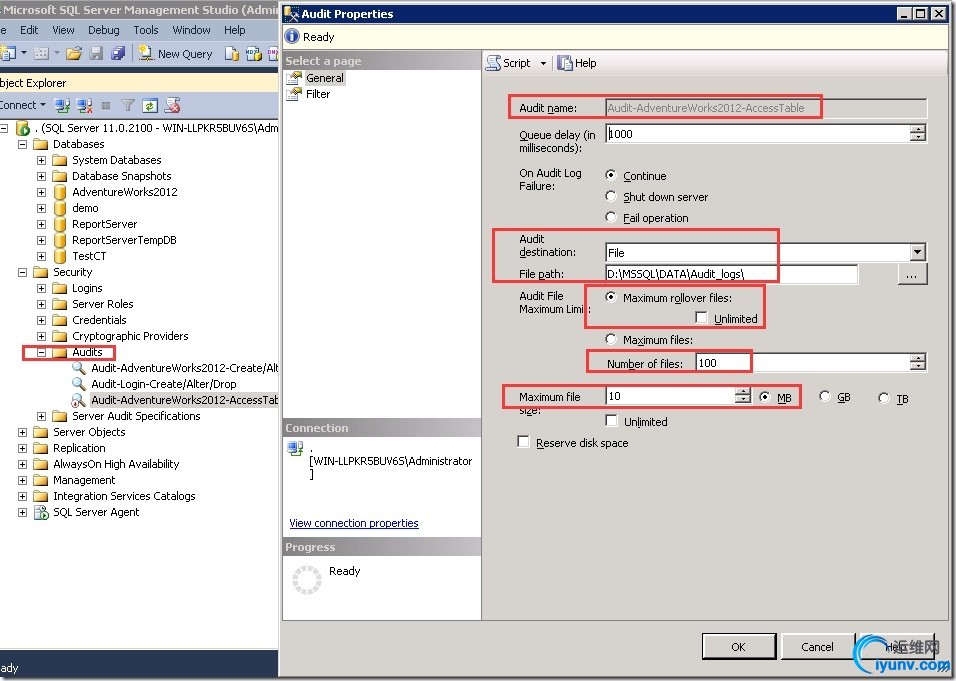956x681 pixels.
Task: Click the File path text field
Action: pyautogui.click(x=731, y=274)
